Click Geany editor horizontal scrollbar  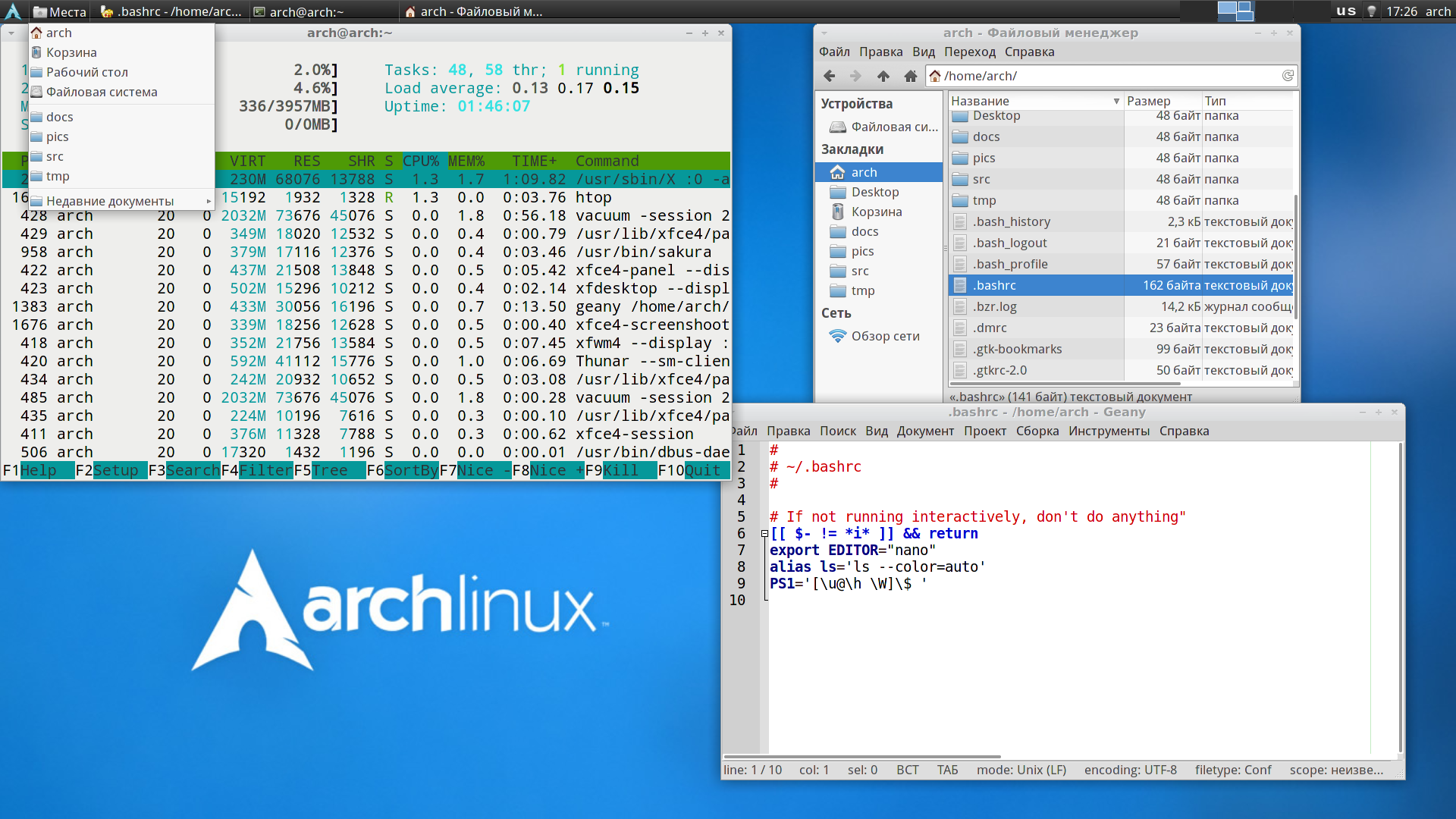pyautogui.click(x=862, y=756)
